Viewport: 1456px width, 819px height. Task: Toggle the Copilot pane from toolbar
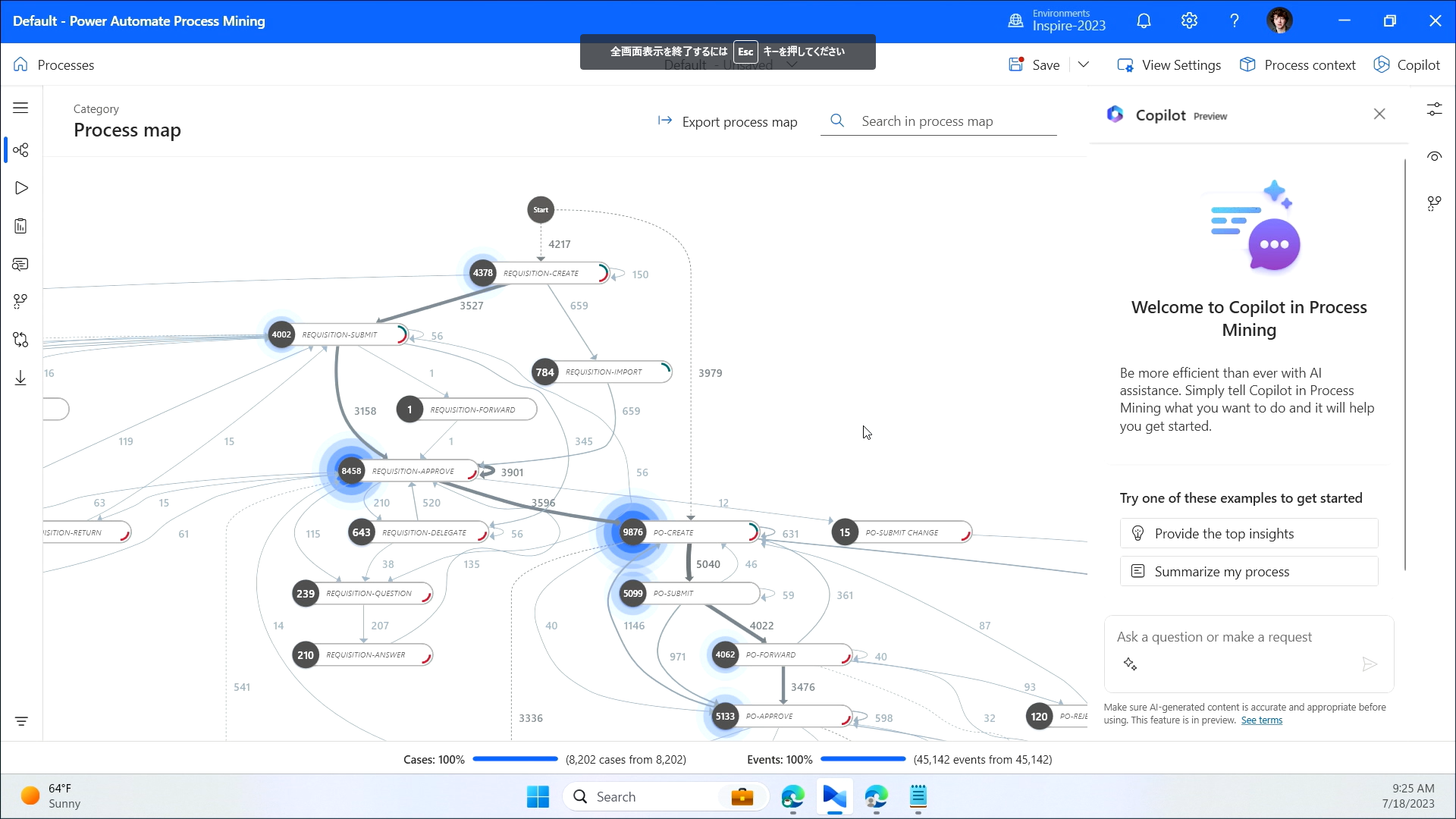click(1407, 65)
